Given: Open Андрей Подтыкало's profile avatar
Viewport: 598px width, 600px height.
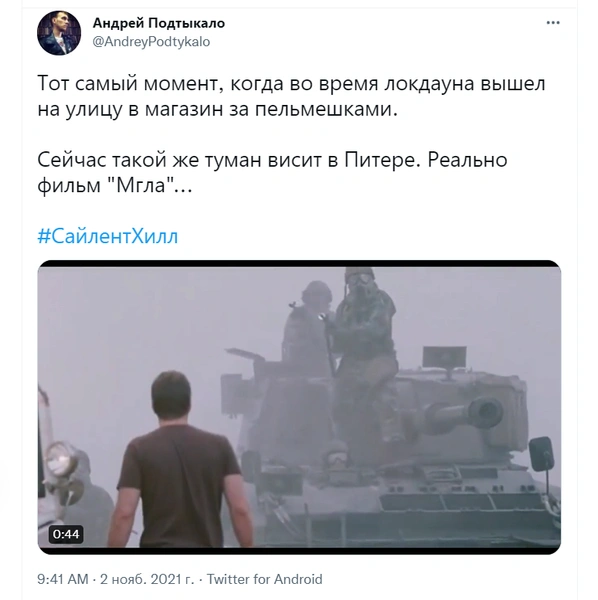Looking at the screenshot, I should [x=59, y=33].
